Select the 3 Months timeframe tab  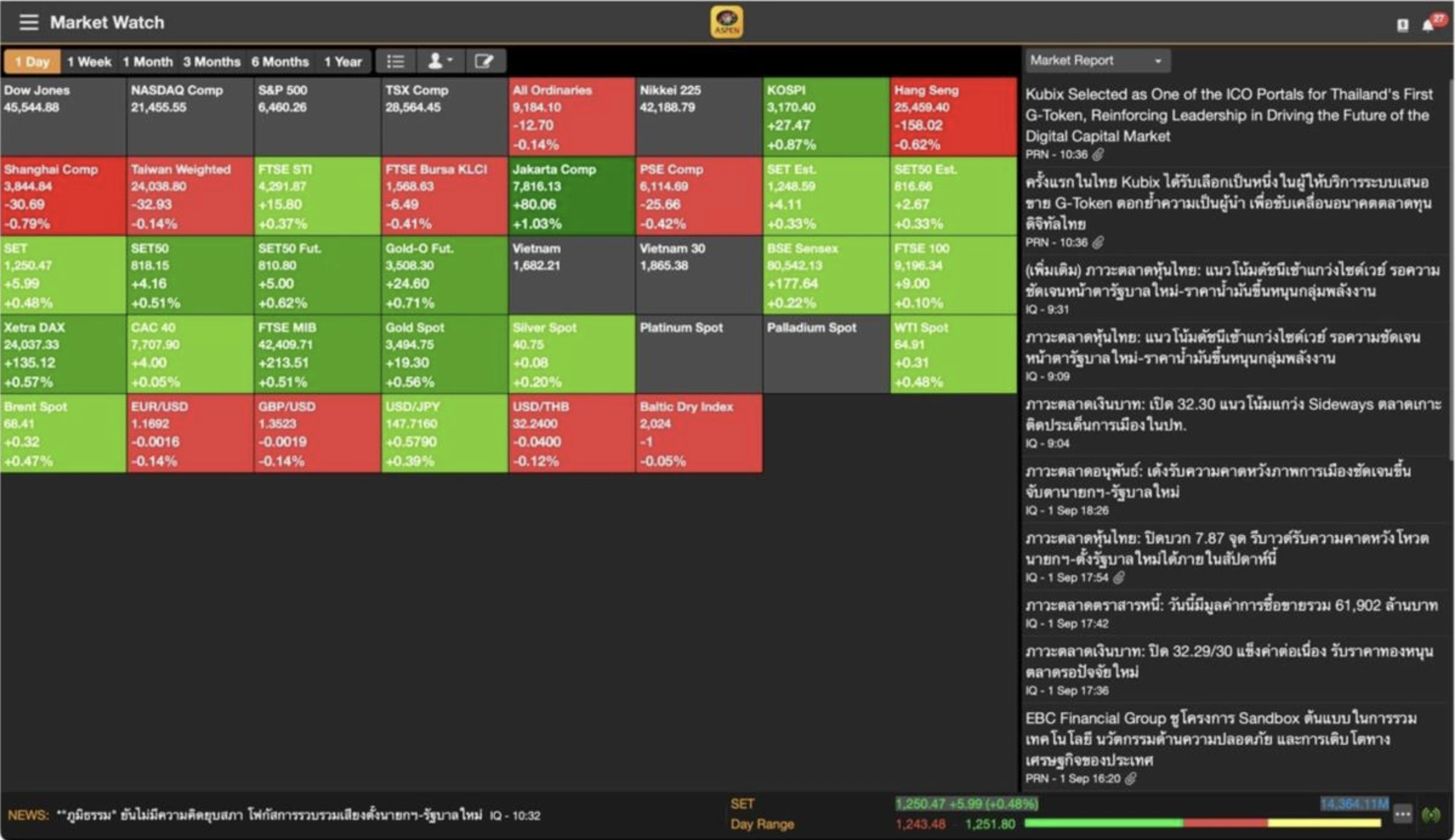tap(211, 62)
